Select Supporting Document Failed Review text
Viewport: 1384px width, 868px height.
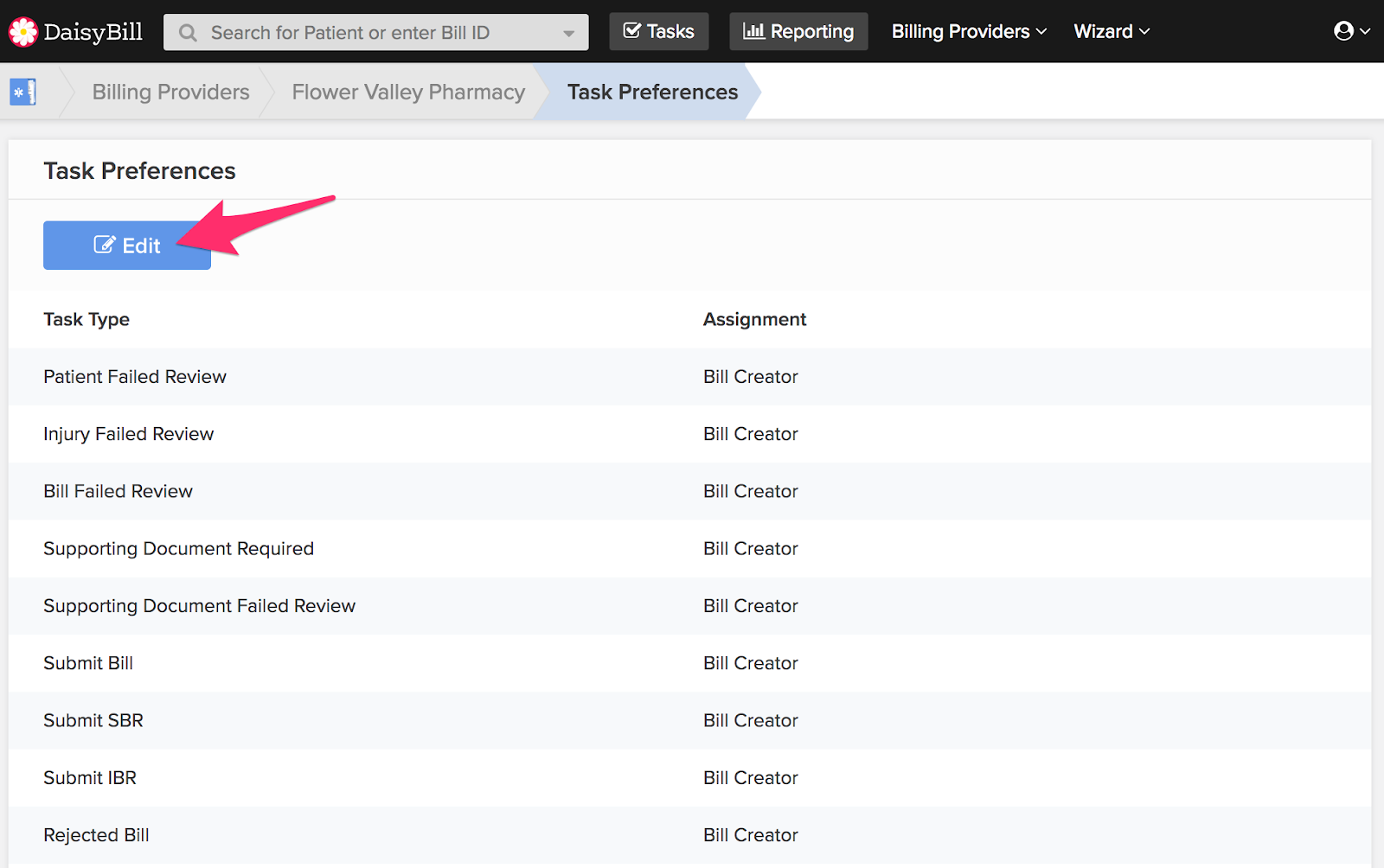coord(200,606)
